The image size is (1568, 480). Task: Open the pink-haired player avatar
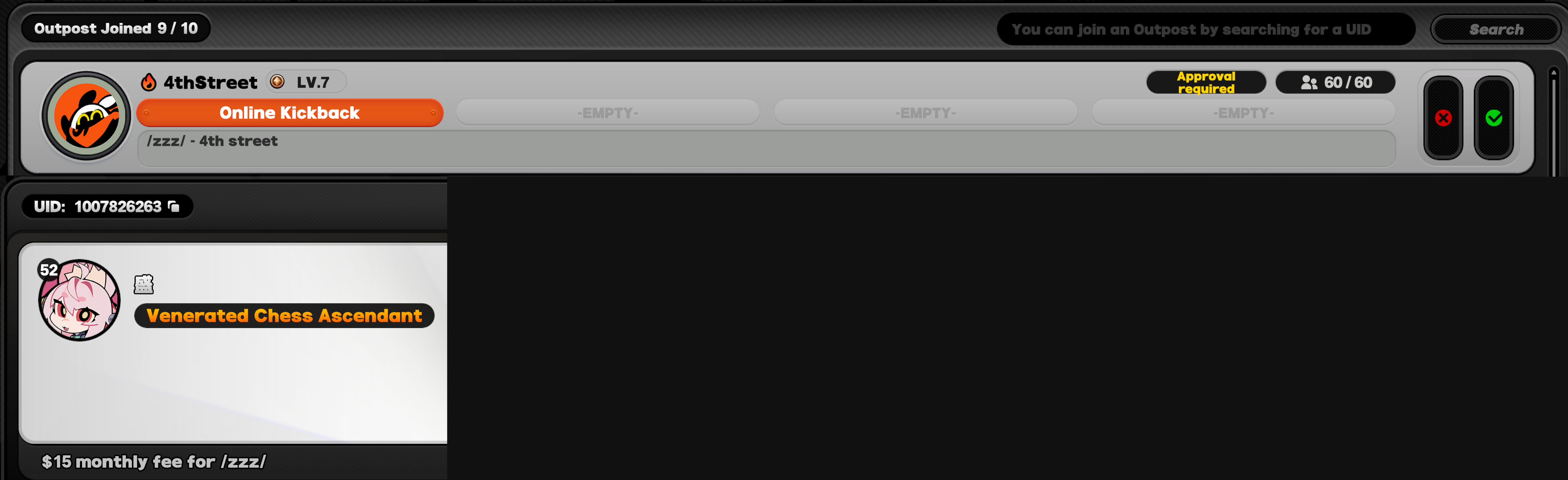click(79, 300)
